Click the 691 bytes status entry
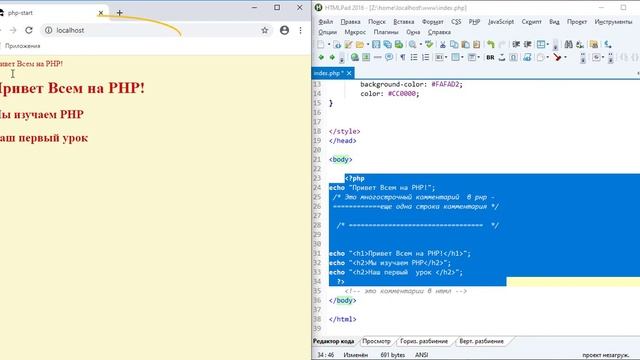This screenshot has width=640, height=360. click(x=392, y=355)
